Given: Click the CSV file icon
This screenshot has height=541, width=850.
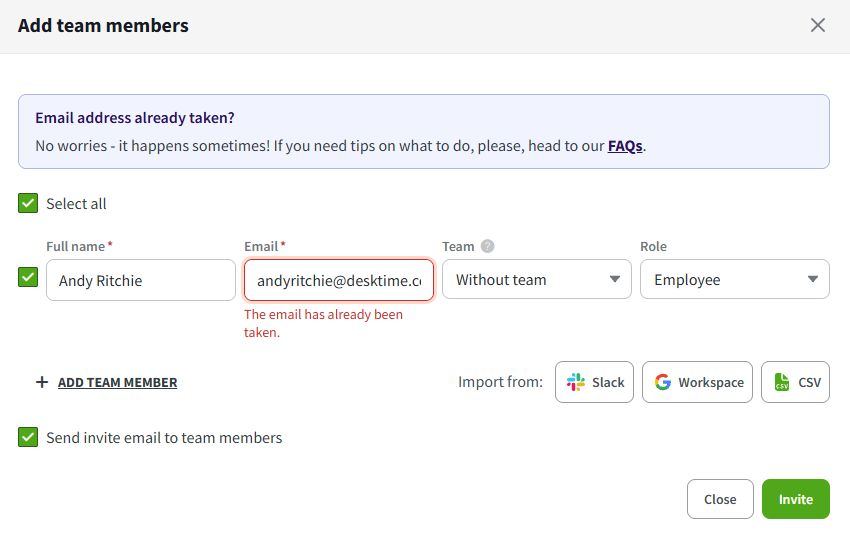Looking at the screenshot, I should click(x=782, y=382).
